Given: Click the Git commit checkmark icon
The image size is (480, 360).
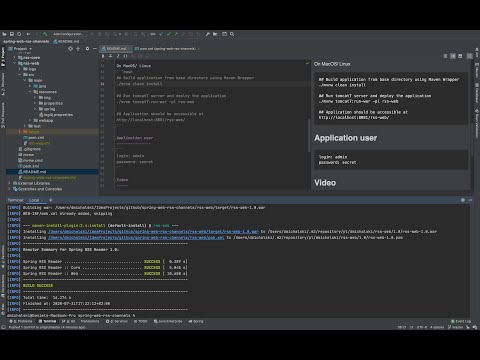Looking at the screenshot, I should [169, 34].
